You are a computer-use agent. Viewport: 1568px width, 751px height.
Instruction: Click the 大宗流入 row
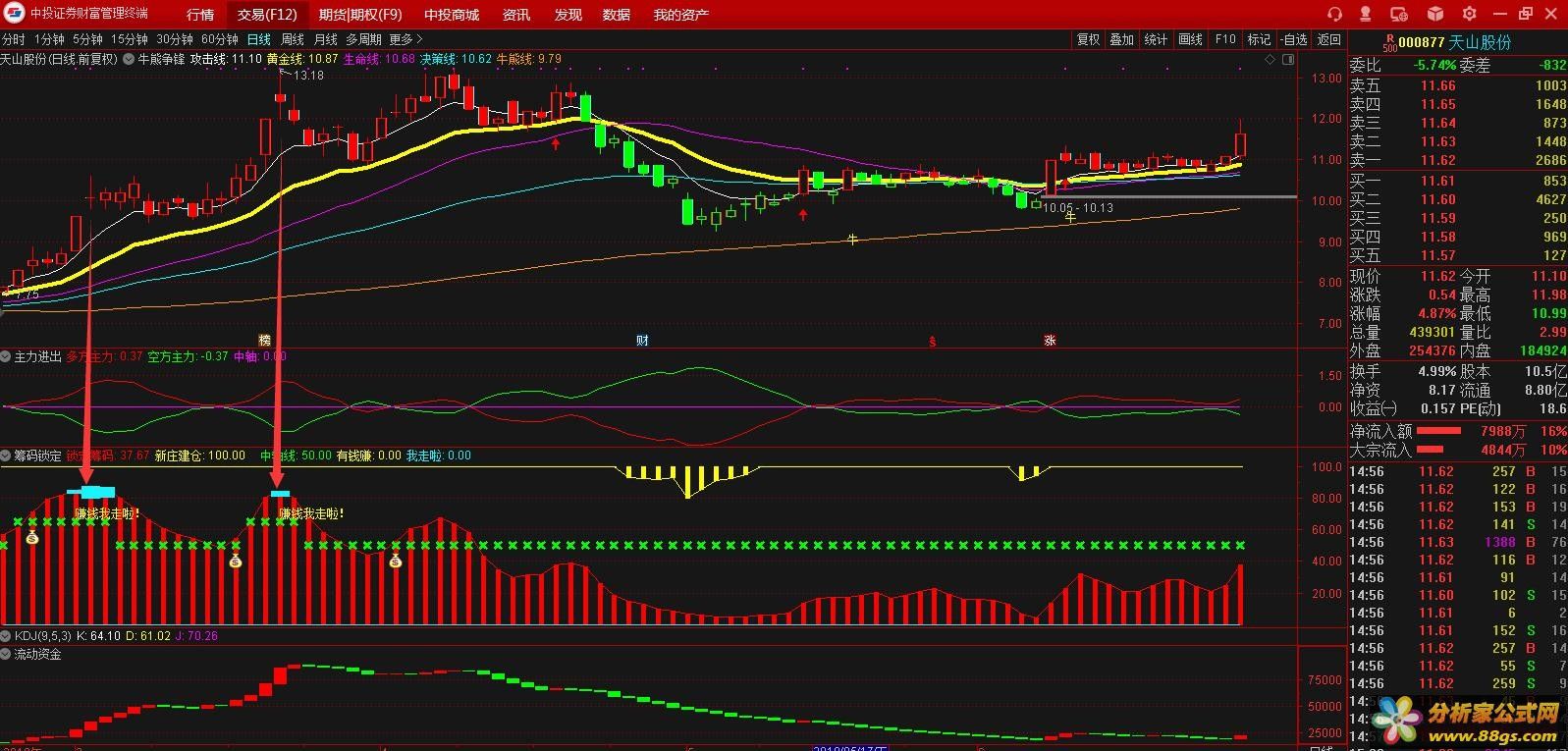click(x=1457, y=450)
